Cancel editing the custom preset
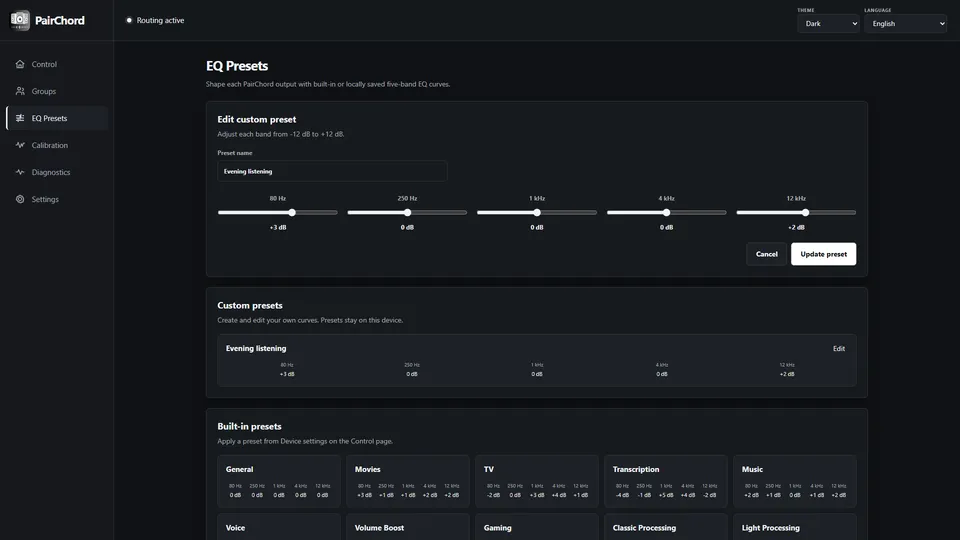 tap(767, 254)
